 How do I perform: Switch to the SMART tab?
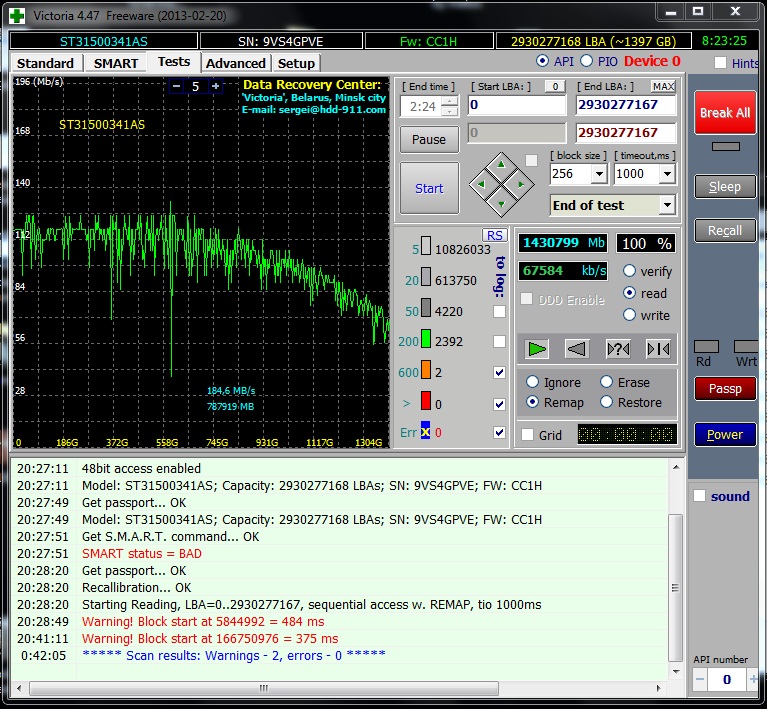pos(116,63)
